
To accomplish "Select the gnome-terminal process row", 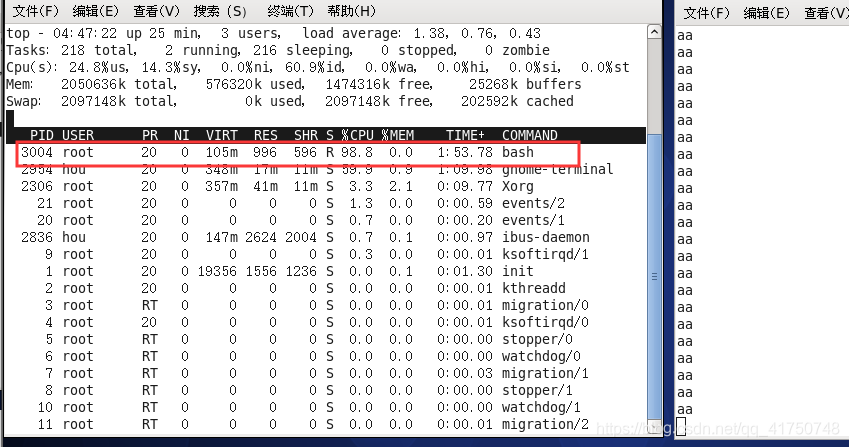I will click(x=317, y=170).
